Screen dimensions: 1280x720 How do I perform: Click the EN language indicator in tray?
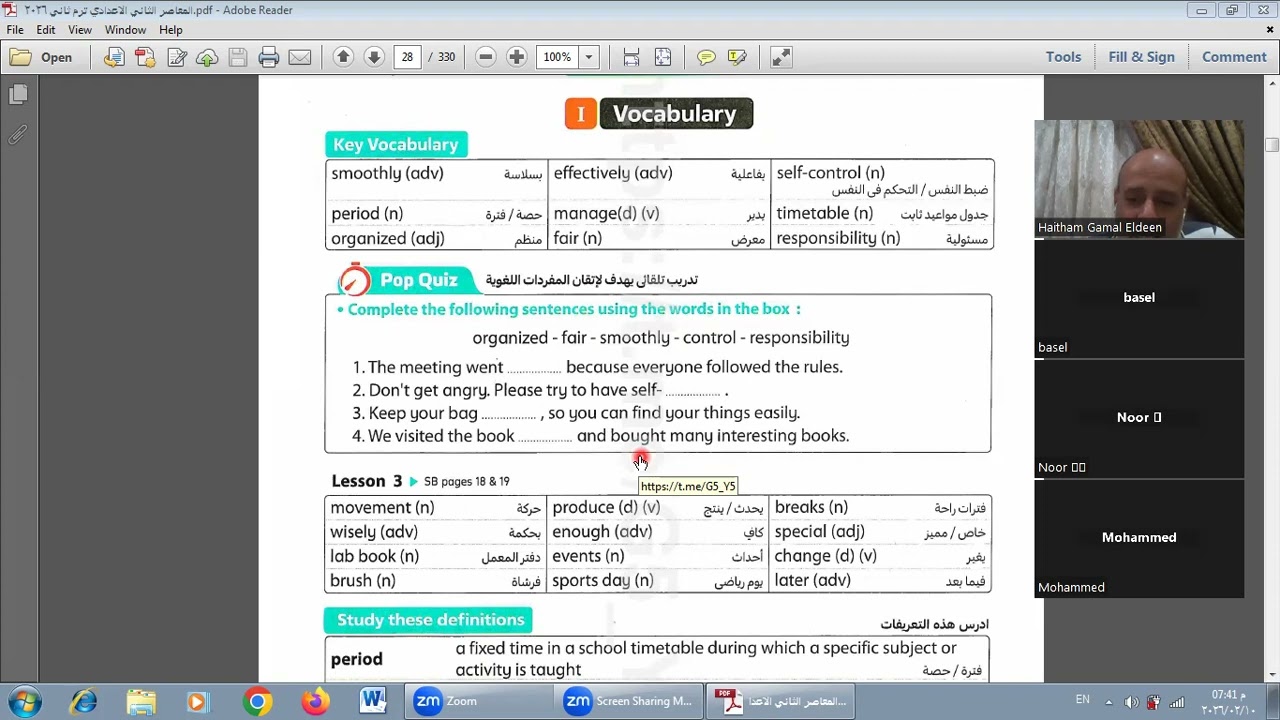(1083, 700)
